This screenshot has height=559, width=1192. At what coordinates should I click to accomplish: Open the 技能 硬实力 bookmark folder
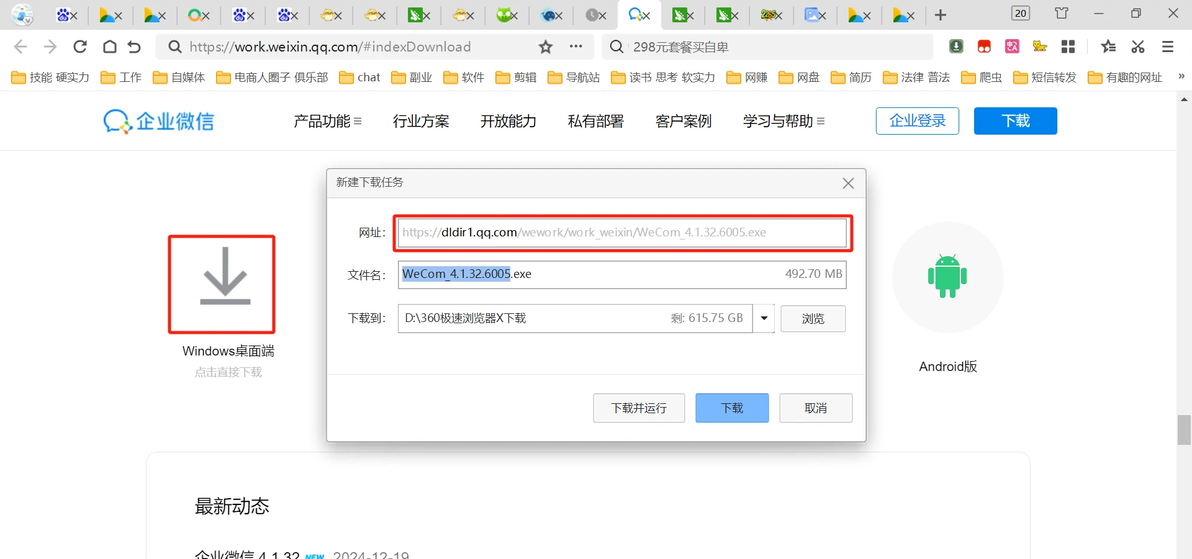[50, 77]
